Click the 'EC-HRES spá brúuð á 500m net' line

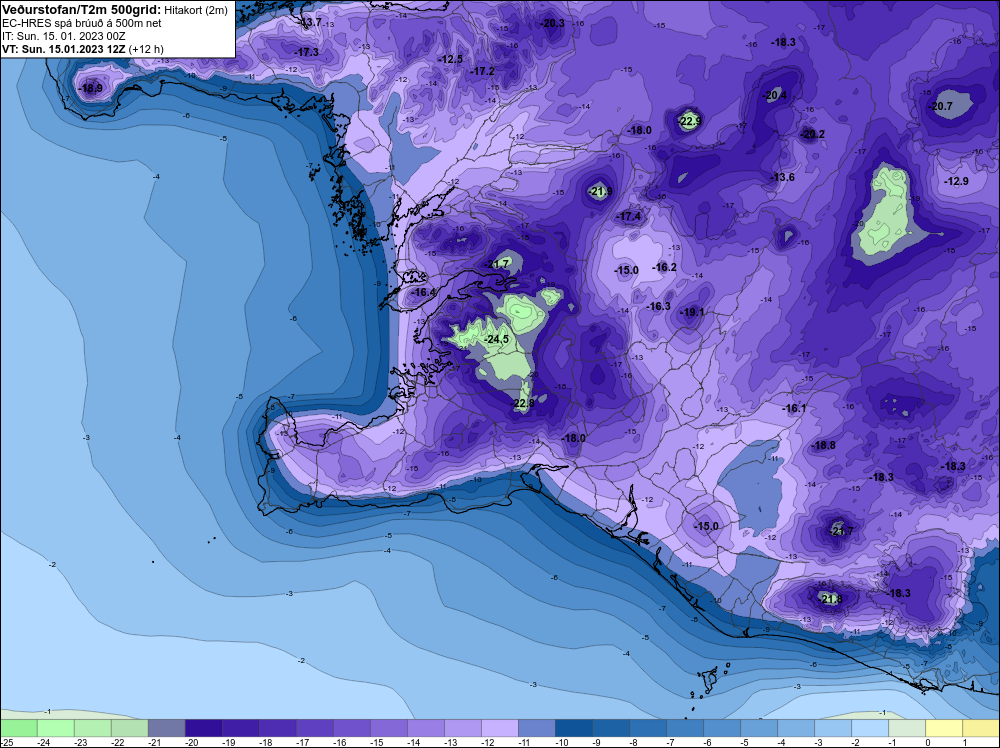(81, 23)
